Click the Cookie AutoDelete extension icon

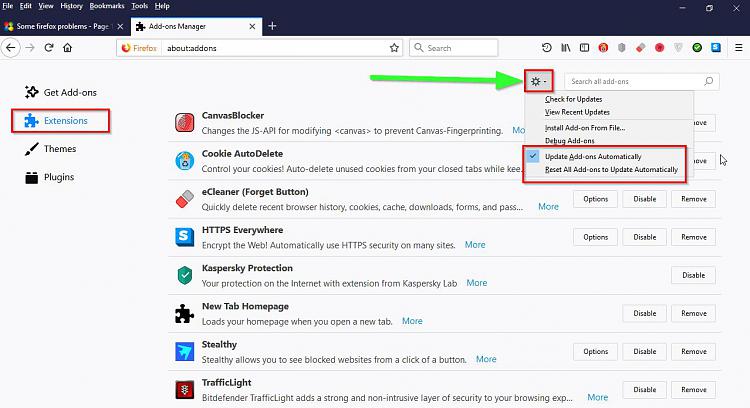(x=185, y=161)
